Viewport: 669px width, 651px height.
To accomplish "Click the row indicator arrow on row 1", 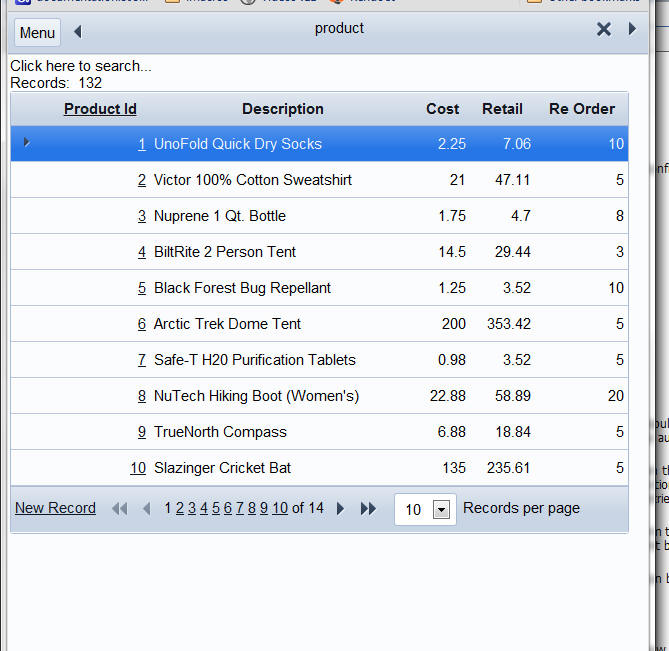I will [x=26, y=142].
